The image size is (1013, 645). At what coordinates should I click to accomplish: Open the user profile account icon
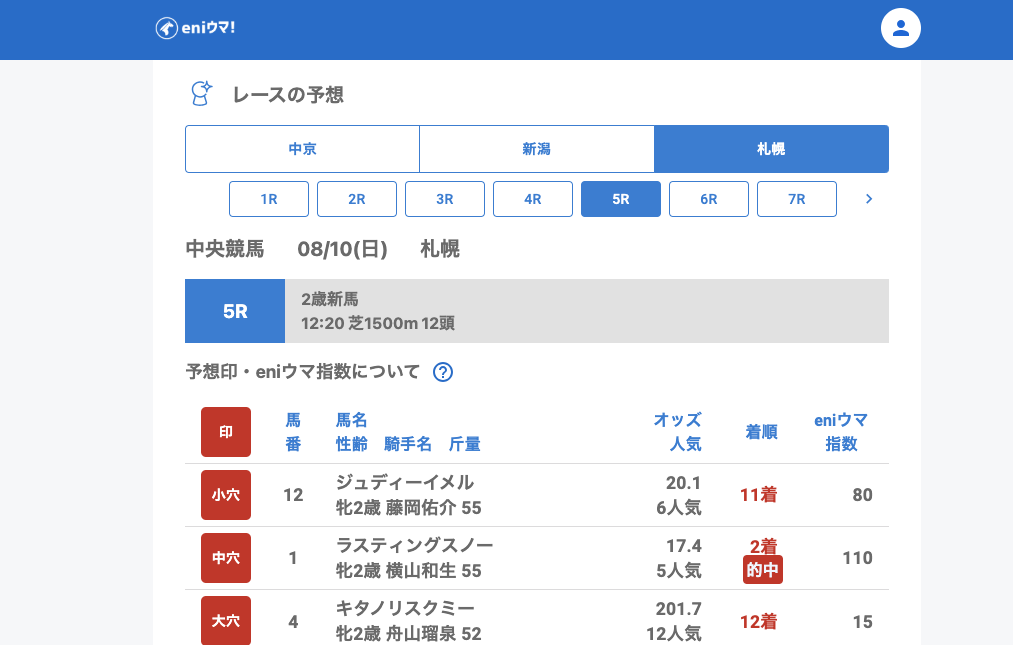click(900, 28)
